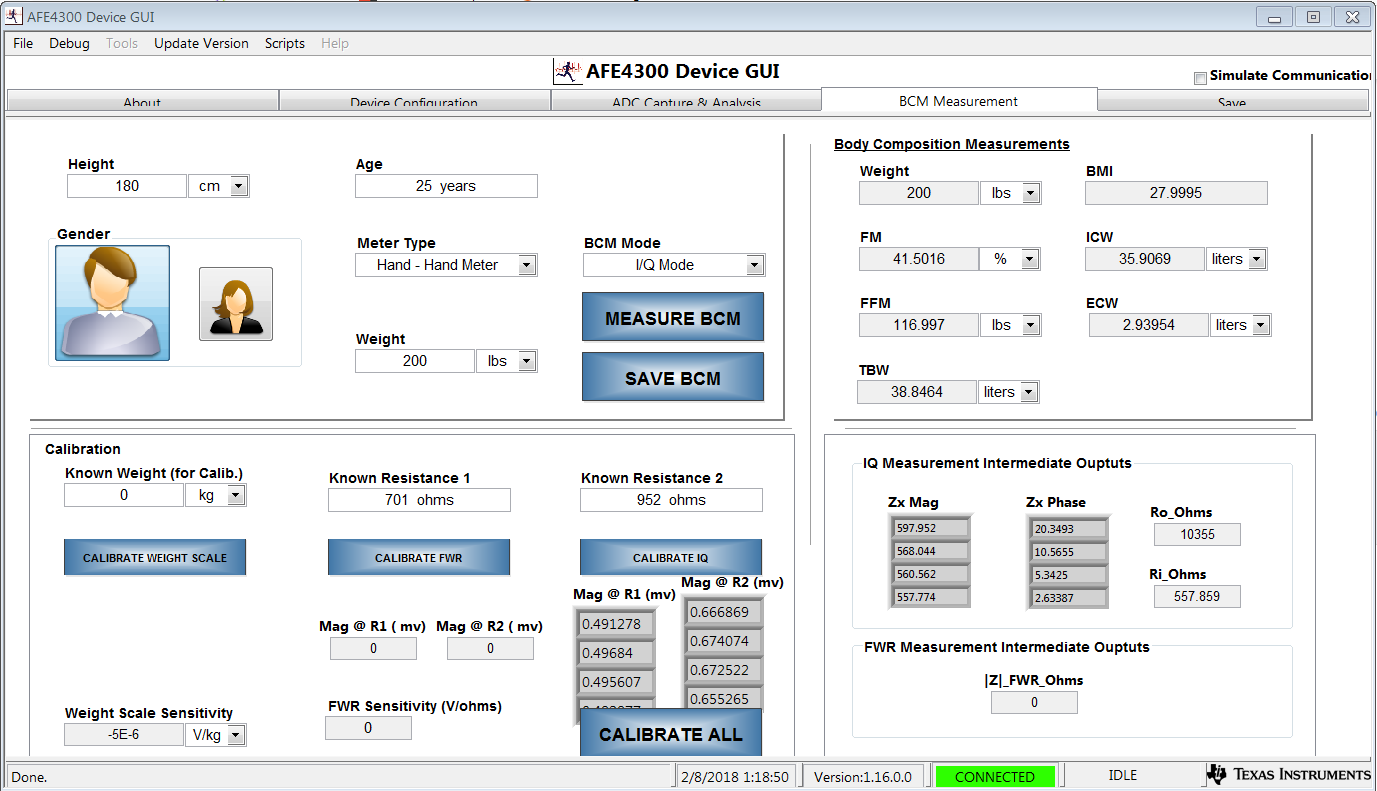Click the Ri_Ohms value 557.859
This screenshot has width=1377, height=791.
pyautogui.click(x=1197, y=596)
